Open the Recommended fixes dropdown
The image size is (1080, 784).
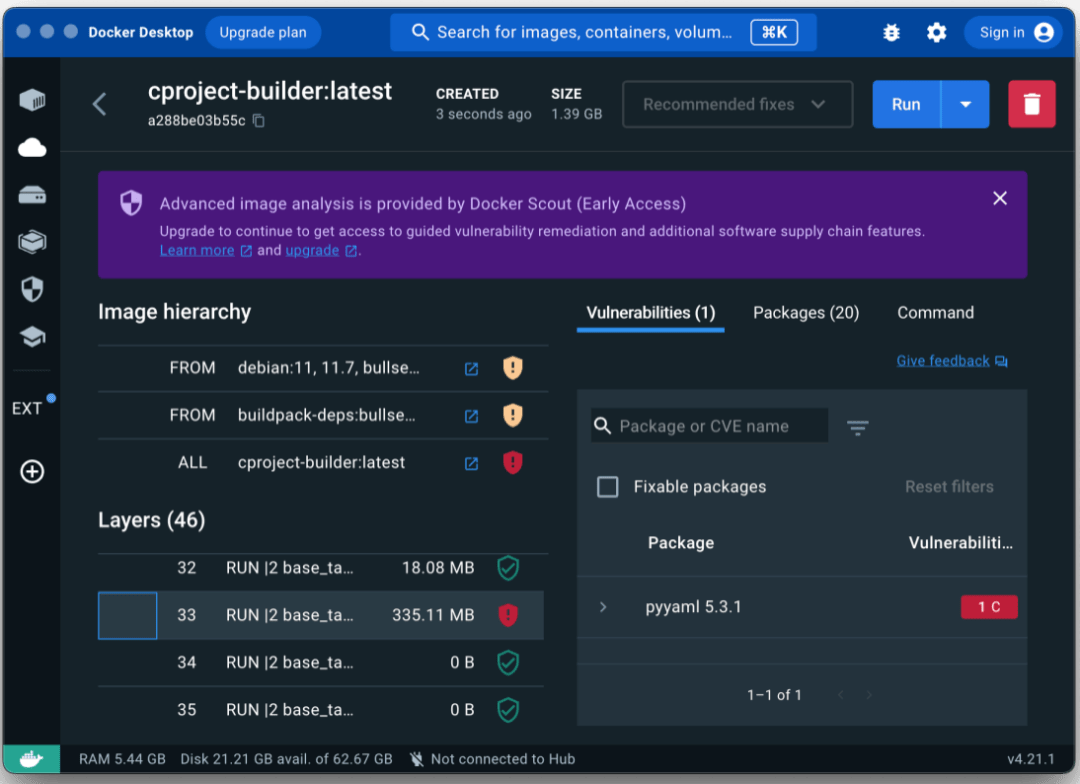pos(737,104)
